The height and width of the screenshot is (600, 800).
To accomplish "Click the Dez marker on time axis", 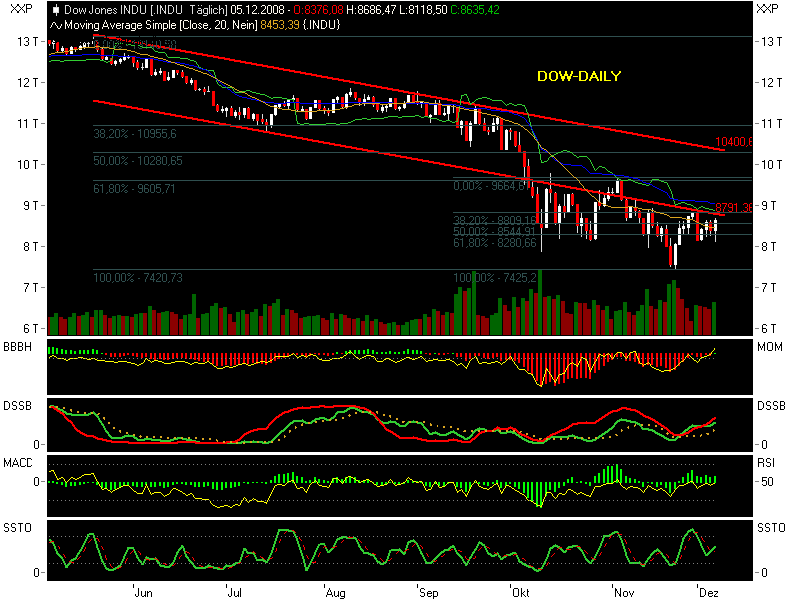I will pyautogui.click(x=708, y=592).
